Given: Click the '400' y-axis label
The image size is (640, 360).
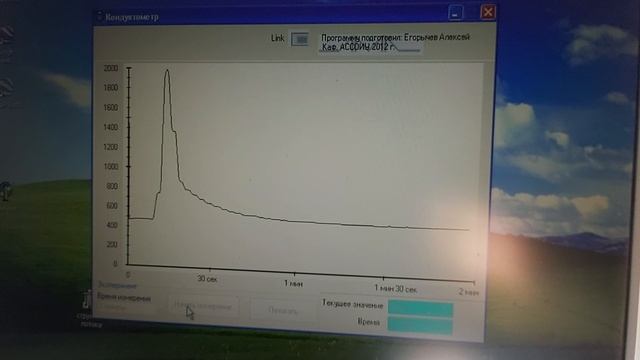Looking at the screenshot, I should tap(112, 225).
